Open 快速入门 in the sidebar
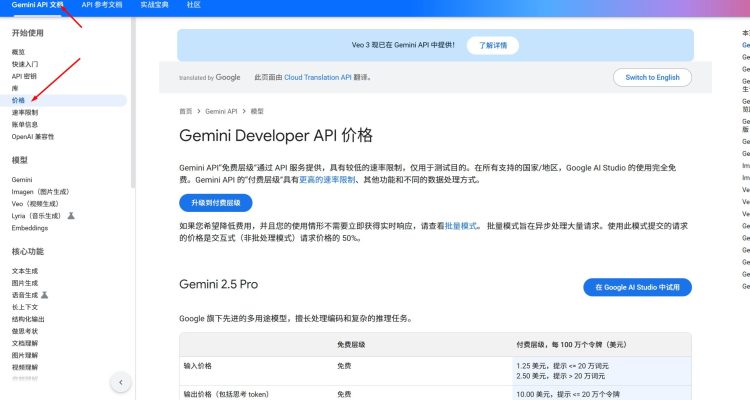The width and height of the screenshot is (750, 400). pos(25,64)
